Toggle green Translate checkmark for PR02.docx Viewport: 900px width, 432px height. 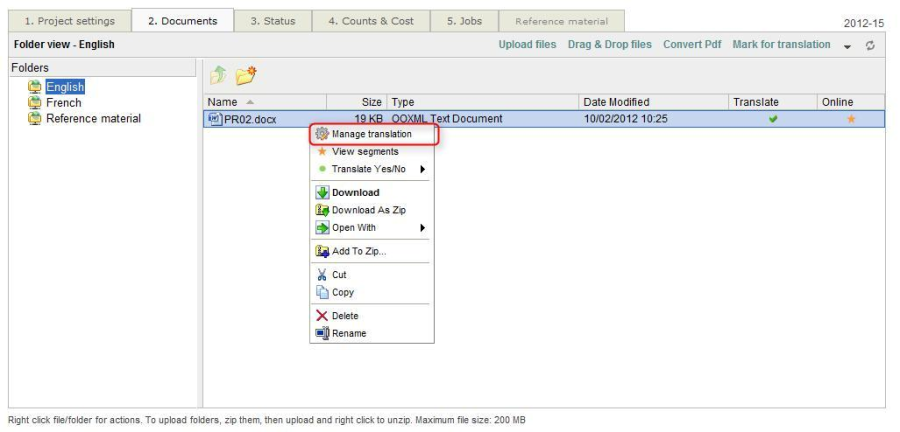pyautogui.click(x=772, y=119)
